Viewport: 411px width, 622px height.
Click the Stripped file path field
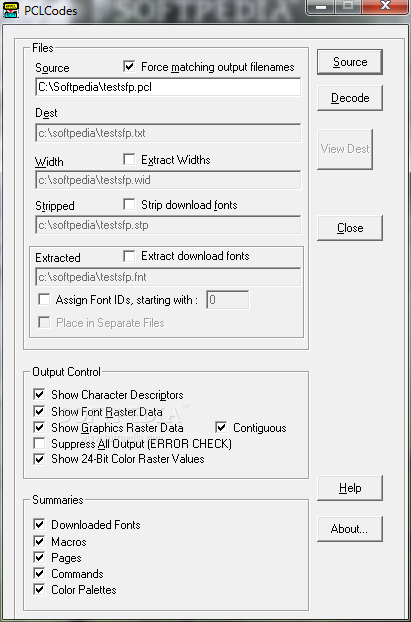click(x=168, y=225)
